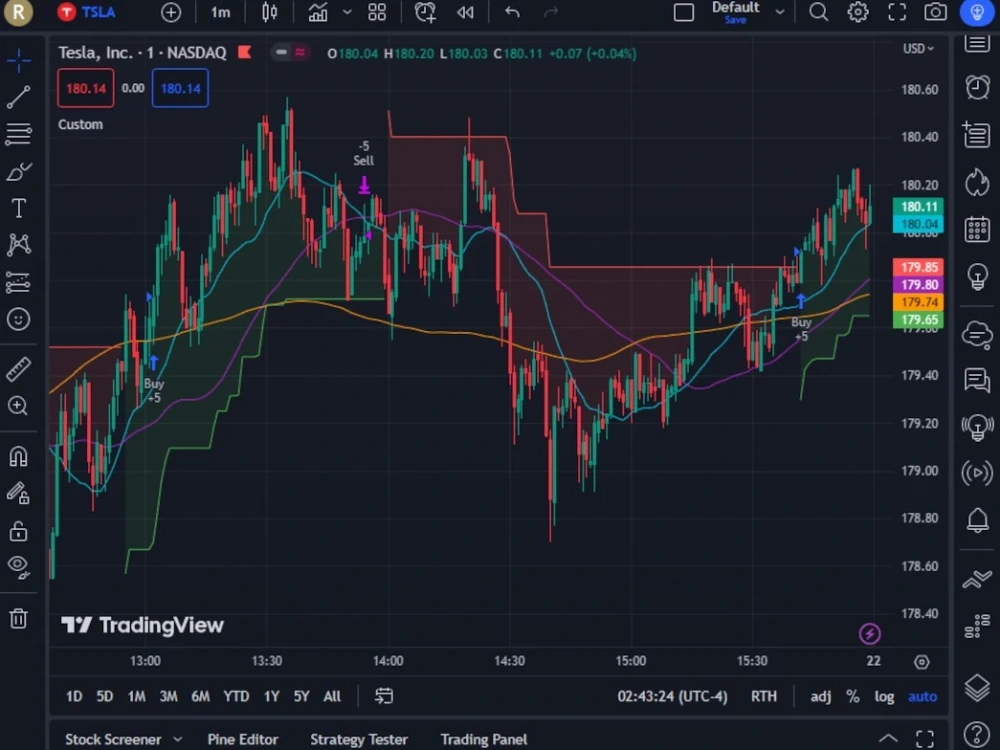Enter fullscreen chart mode
The image size is (1000, 750).
point(897,12)
